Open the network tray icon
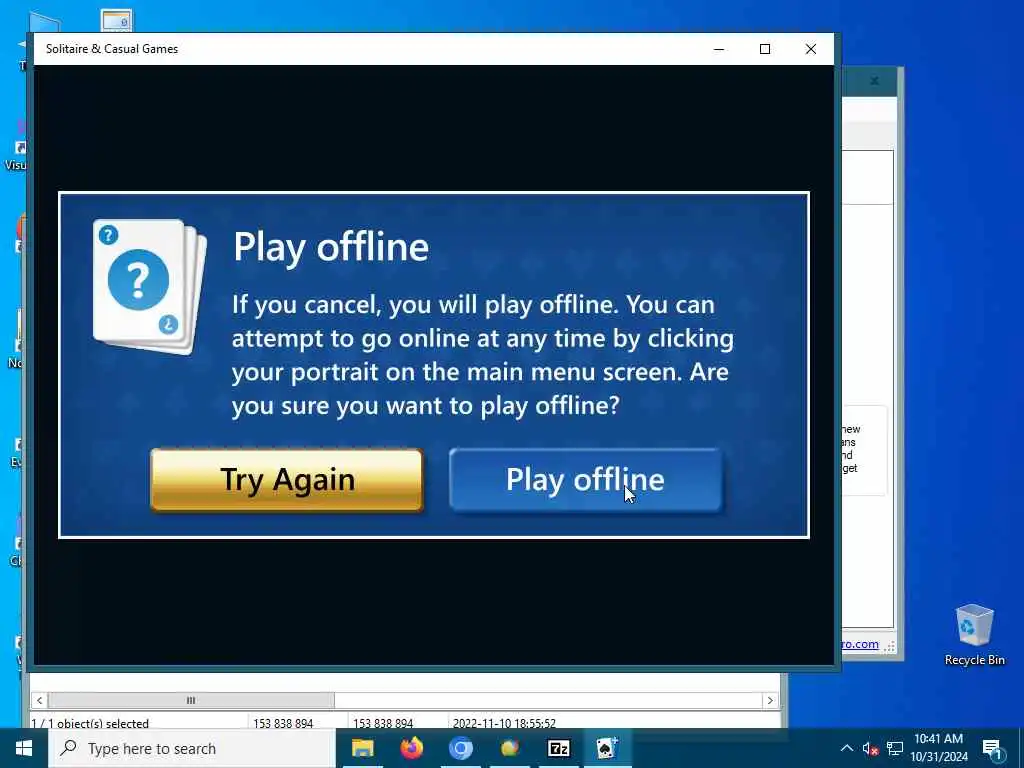 pos(895,749)
